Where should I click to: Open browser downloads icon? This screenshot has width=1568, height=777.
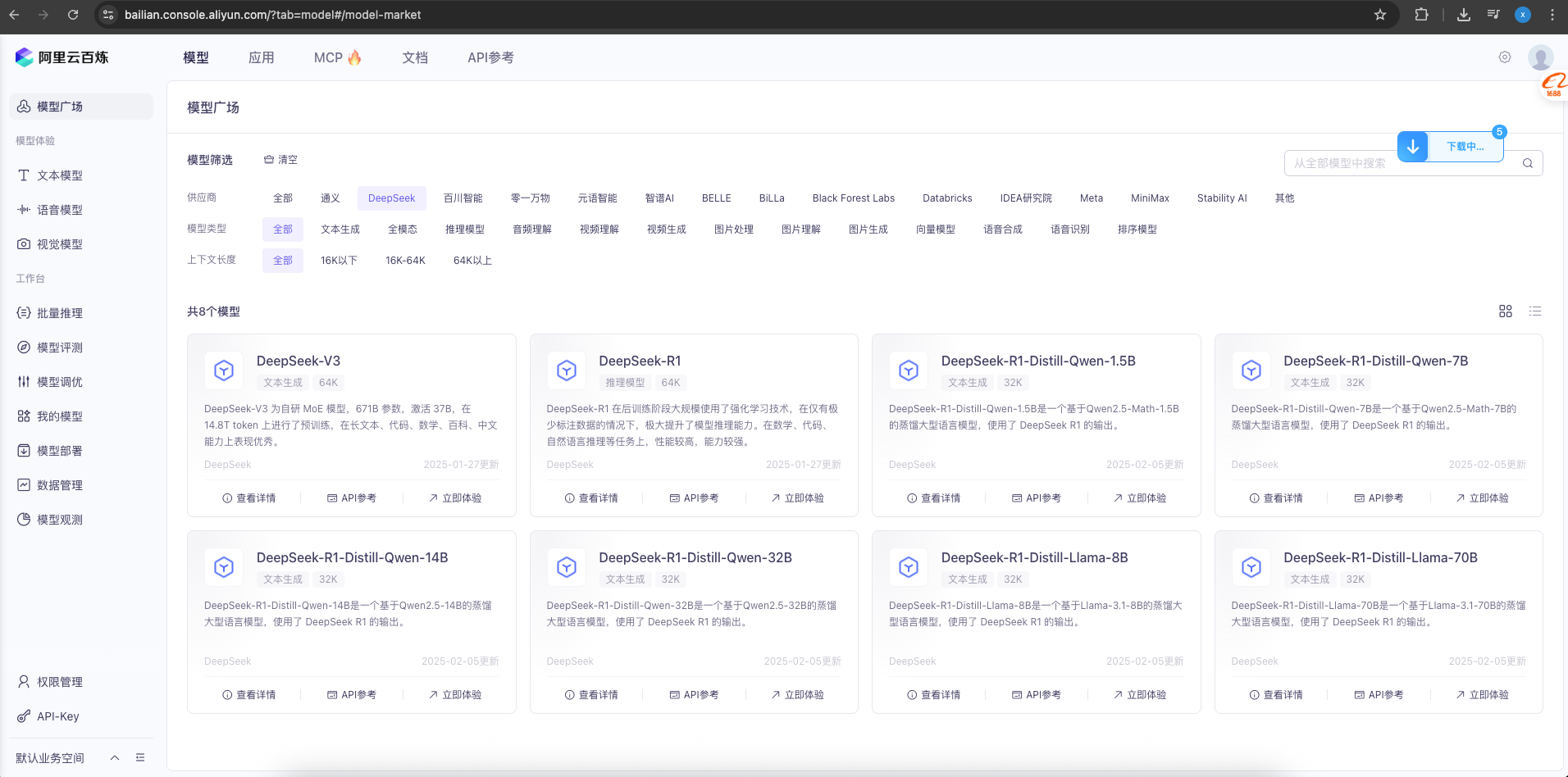coord(1464,15)
